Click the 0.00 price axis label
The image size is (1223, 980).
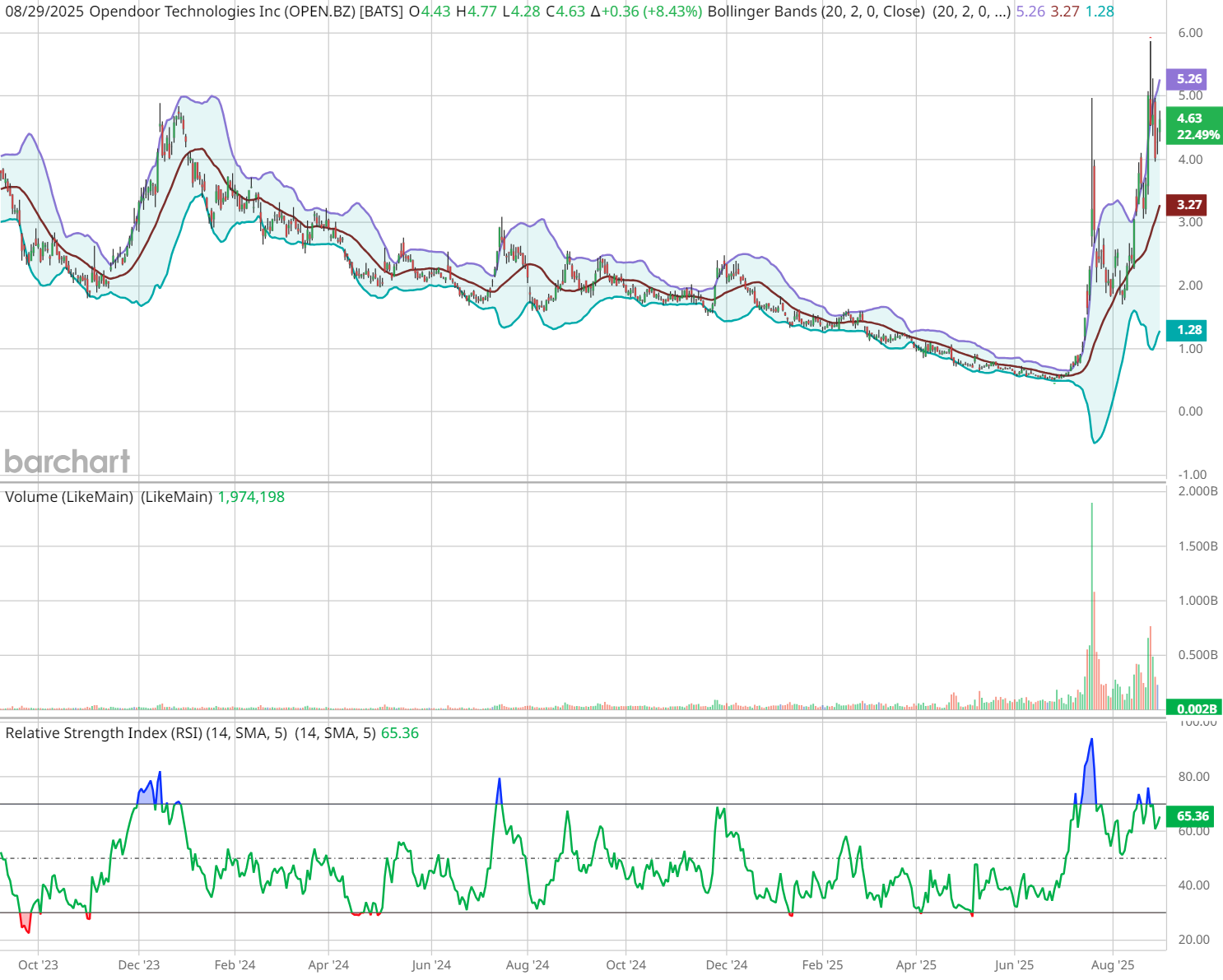tap(1190, 411)
